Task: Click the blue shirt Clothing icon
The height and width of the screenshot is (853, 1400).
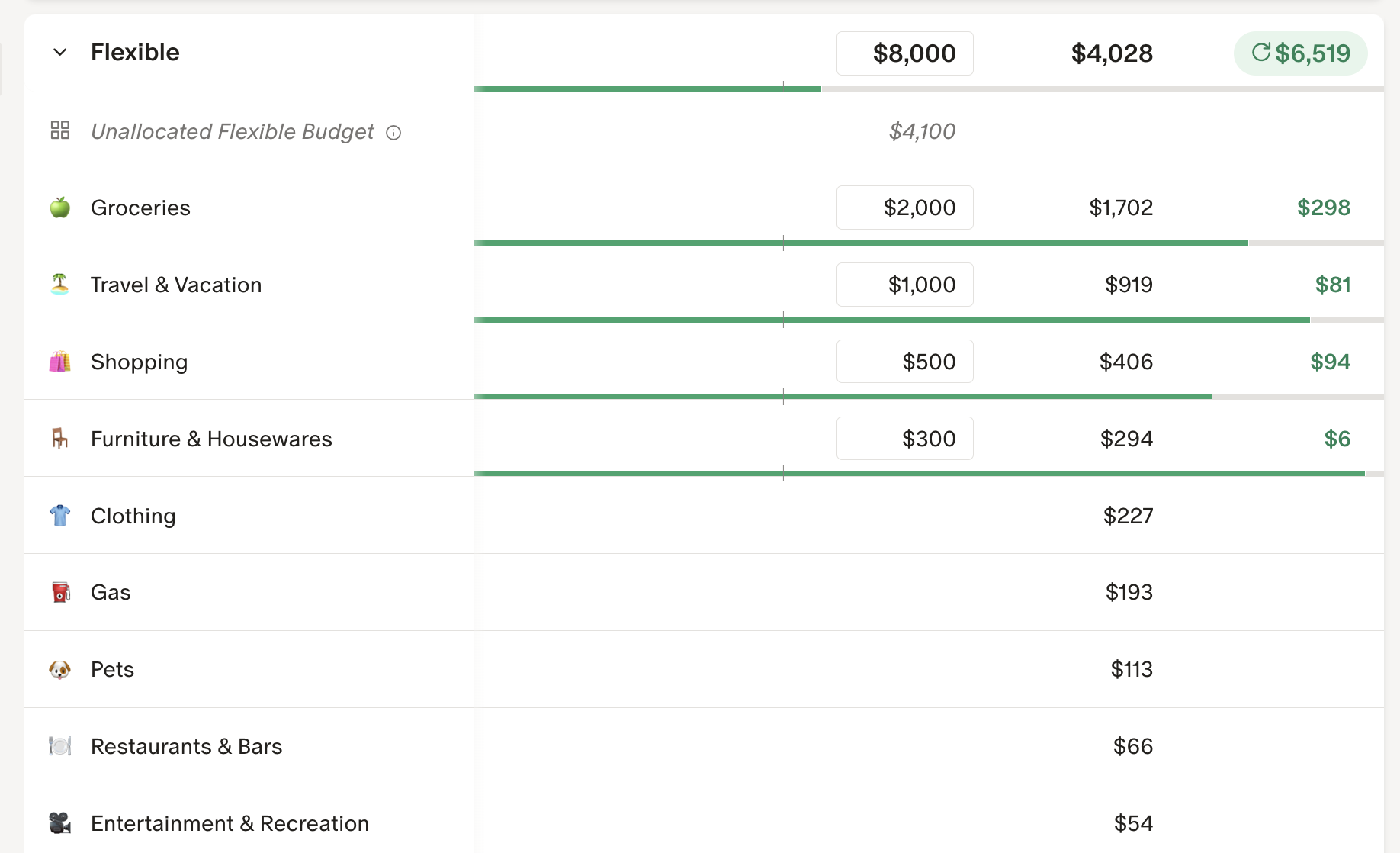Action: 60,516
